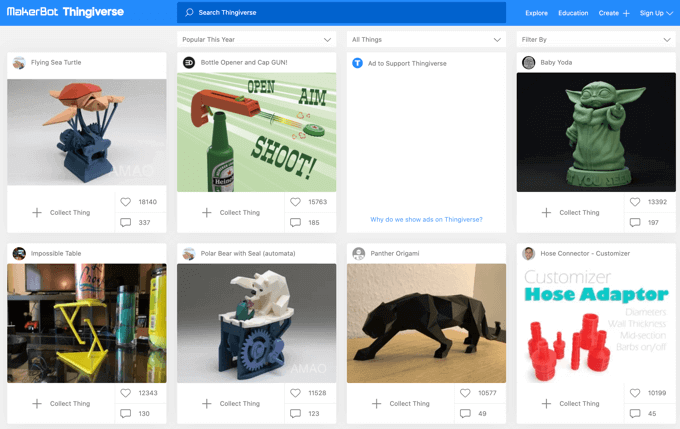This screenshot has width=680, height=429.
Task: Collect the Flying Sea Turtle thing
Action: tap(61, 213)
